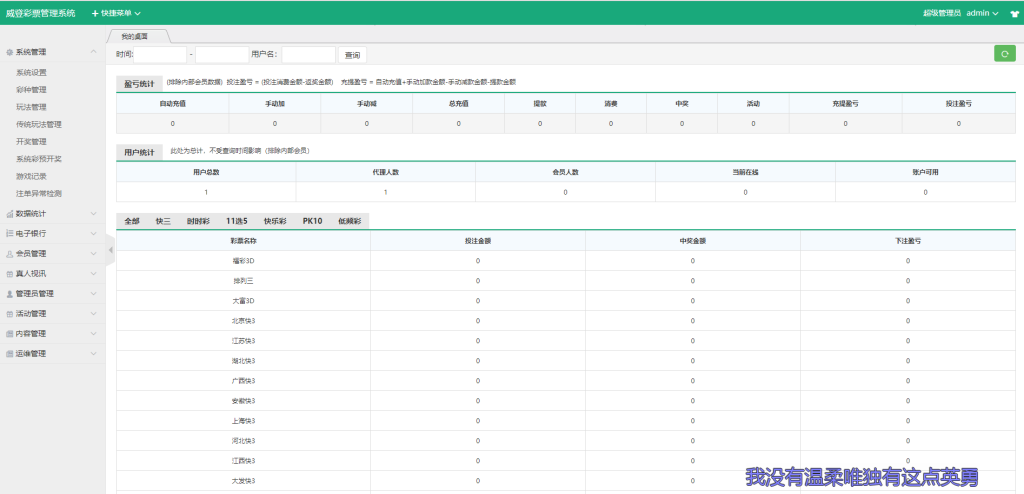Click the 用户名 input field
This screenshot has width=1024, height=494.
pyautogui.click(x=308, y=55)
